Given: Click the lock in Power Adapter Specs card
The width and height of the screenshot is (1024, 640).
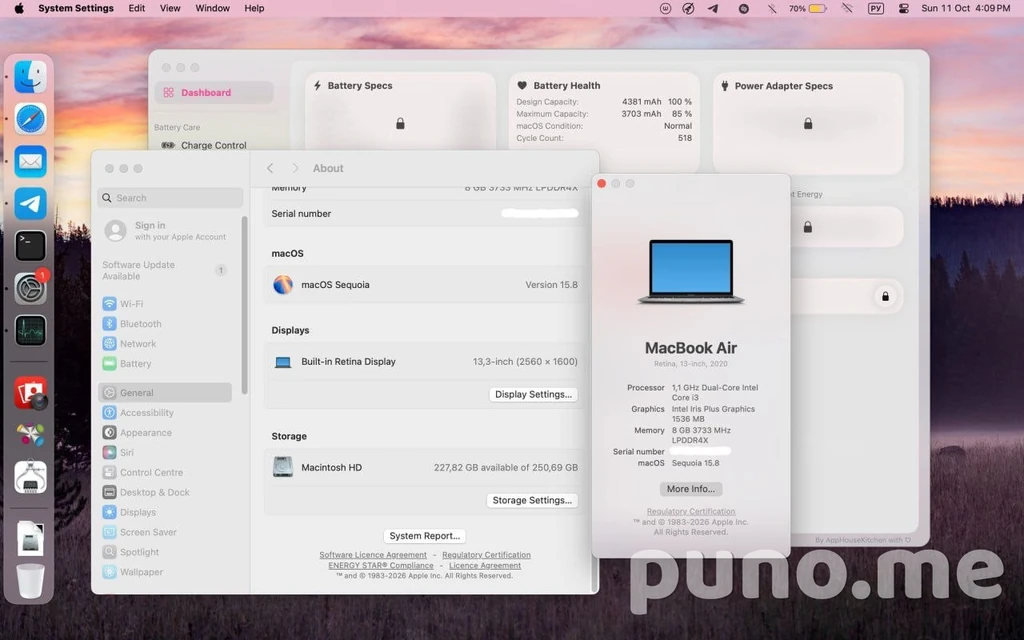Looking at the screenshot, I should (808, 123).
